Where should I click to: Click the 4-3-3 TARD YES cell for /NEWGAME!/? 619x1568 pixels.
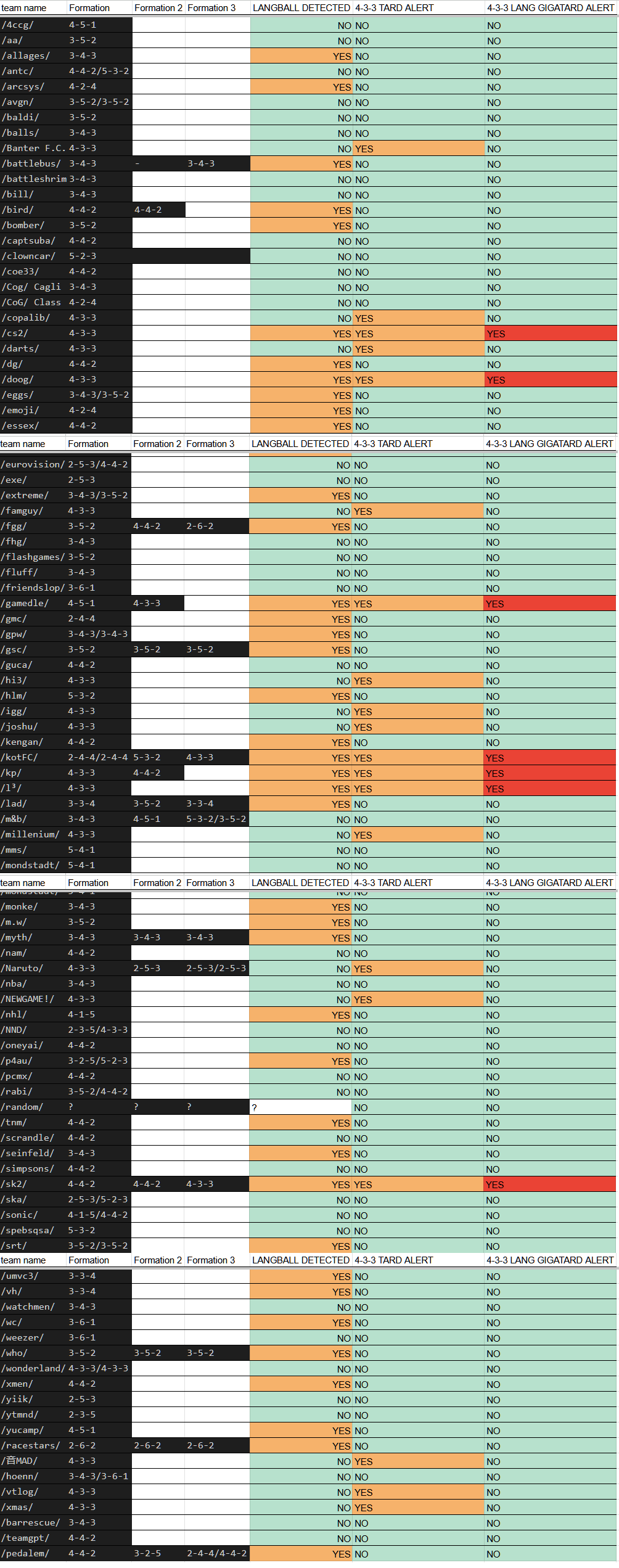(417, 999)
